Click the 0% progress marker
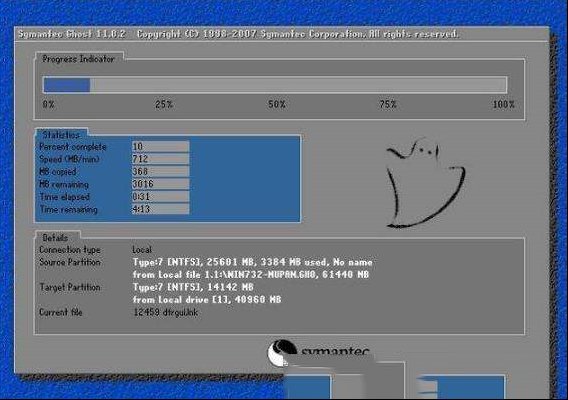 point(49,104)
